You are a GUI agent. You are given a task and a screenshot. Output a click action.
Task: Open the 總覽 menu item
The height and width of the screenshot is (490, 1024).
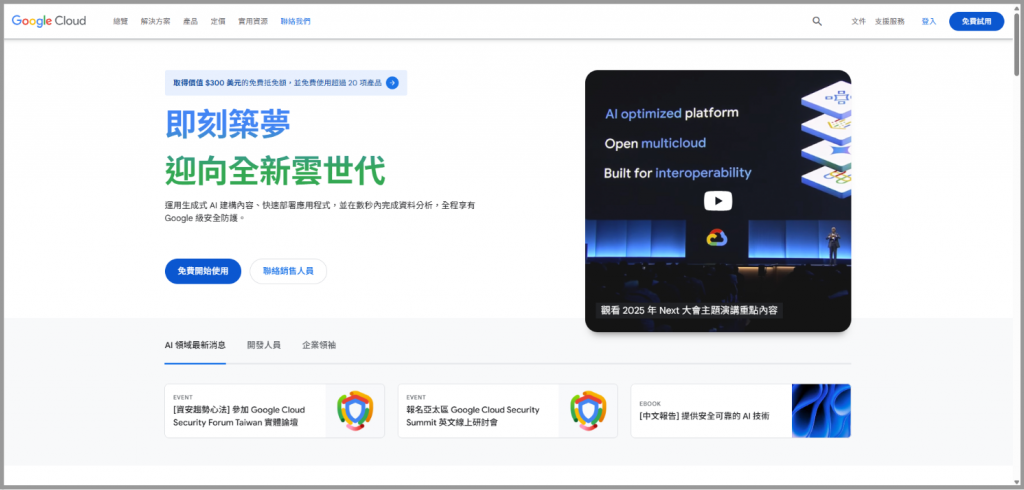pyautogui.click(x=120, y=22)
